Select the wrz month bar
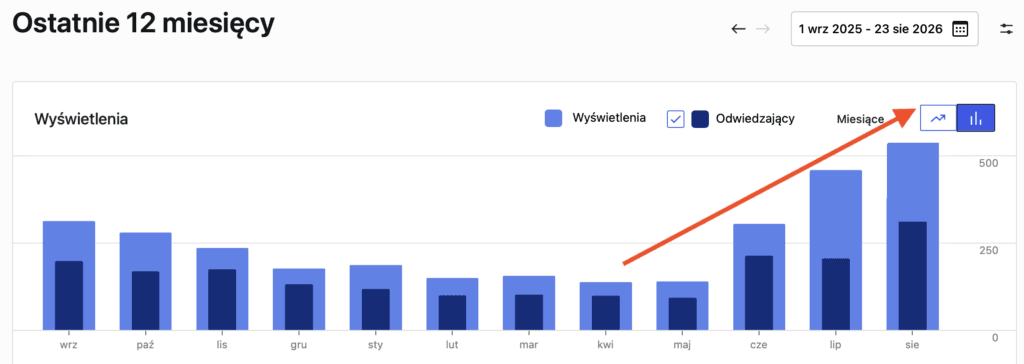The height and width of the screenshot is (364, 1024). point(69,276)
